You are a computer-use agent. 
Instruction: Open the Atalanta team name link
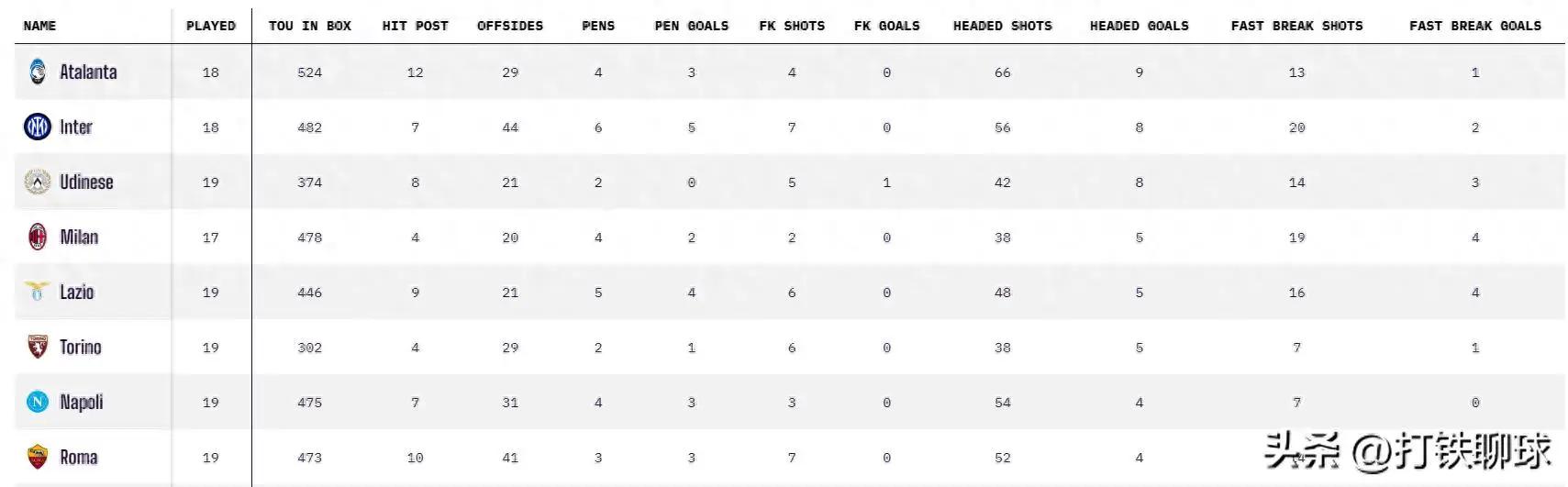click(x=88, y=72)
